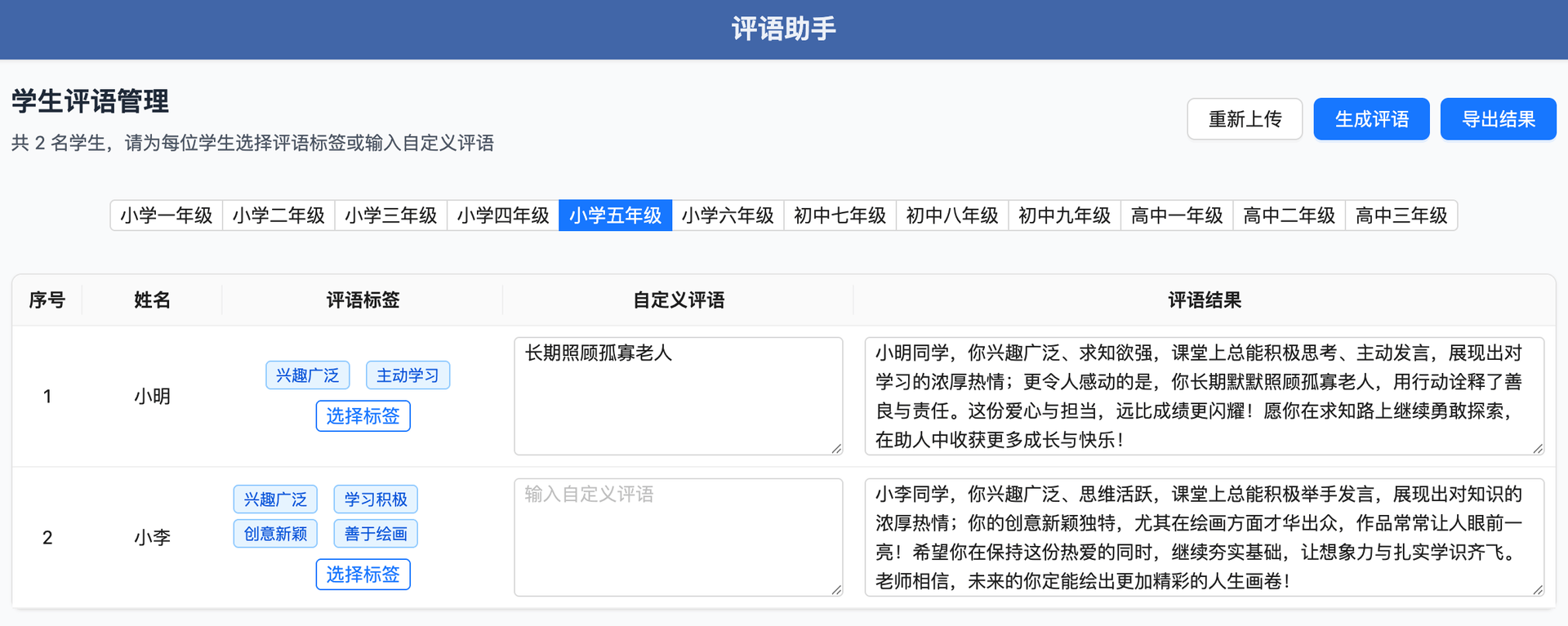Switch to the 初中九年级 grade tab
The height and width of the screenshot is (626, 1568).
pyautogui.click(x=1063, y=215)
